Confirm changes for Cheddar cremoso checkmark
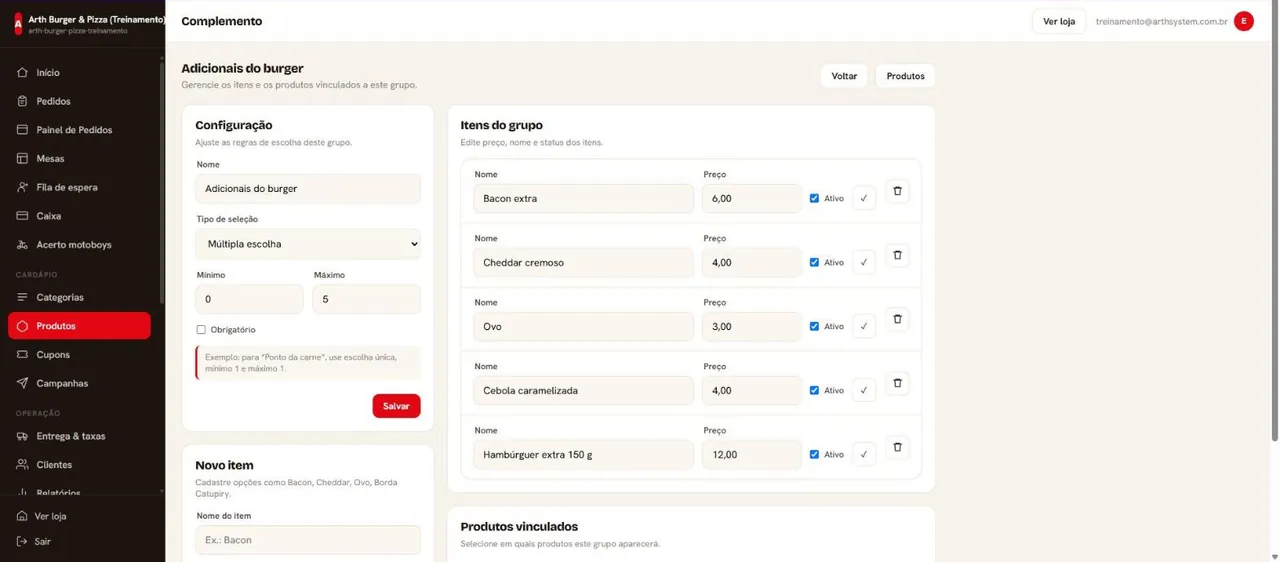 (x=864, y=262)
